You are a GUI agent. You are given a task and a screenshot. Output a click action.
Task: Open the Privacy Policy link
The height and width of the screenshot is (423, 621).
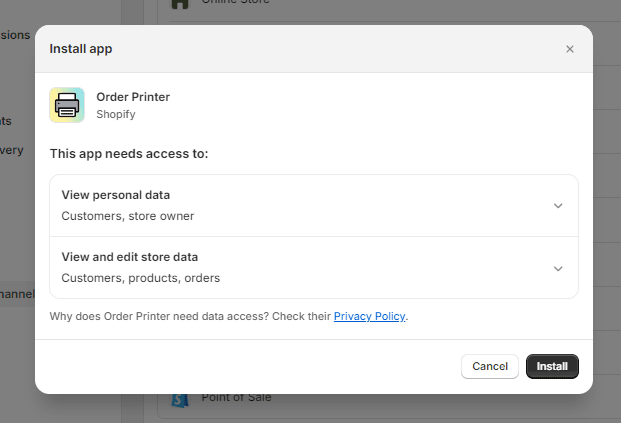[369, 316]
